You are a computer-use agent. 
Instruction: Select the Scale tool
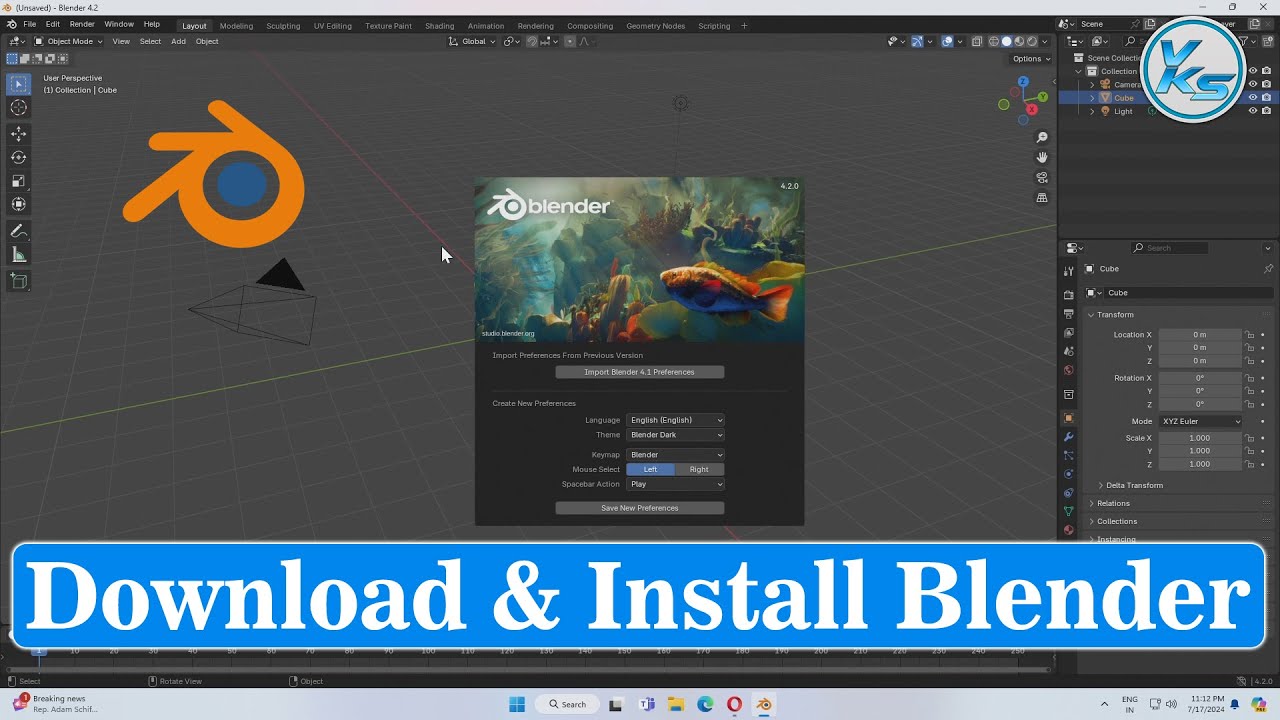pos(18,181)
